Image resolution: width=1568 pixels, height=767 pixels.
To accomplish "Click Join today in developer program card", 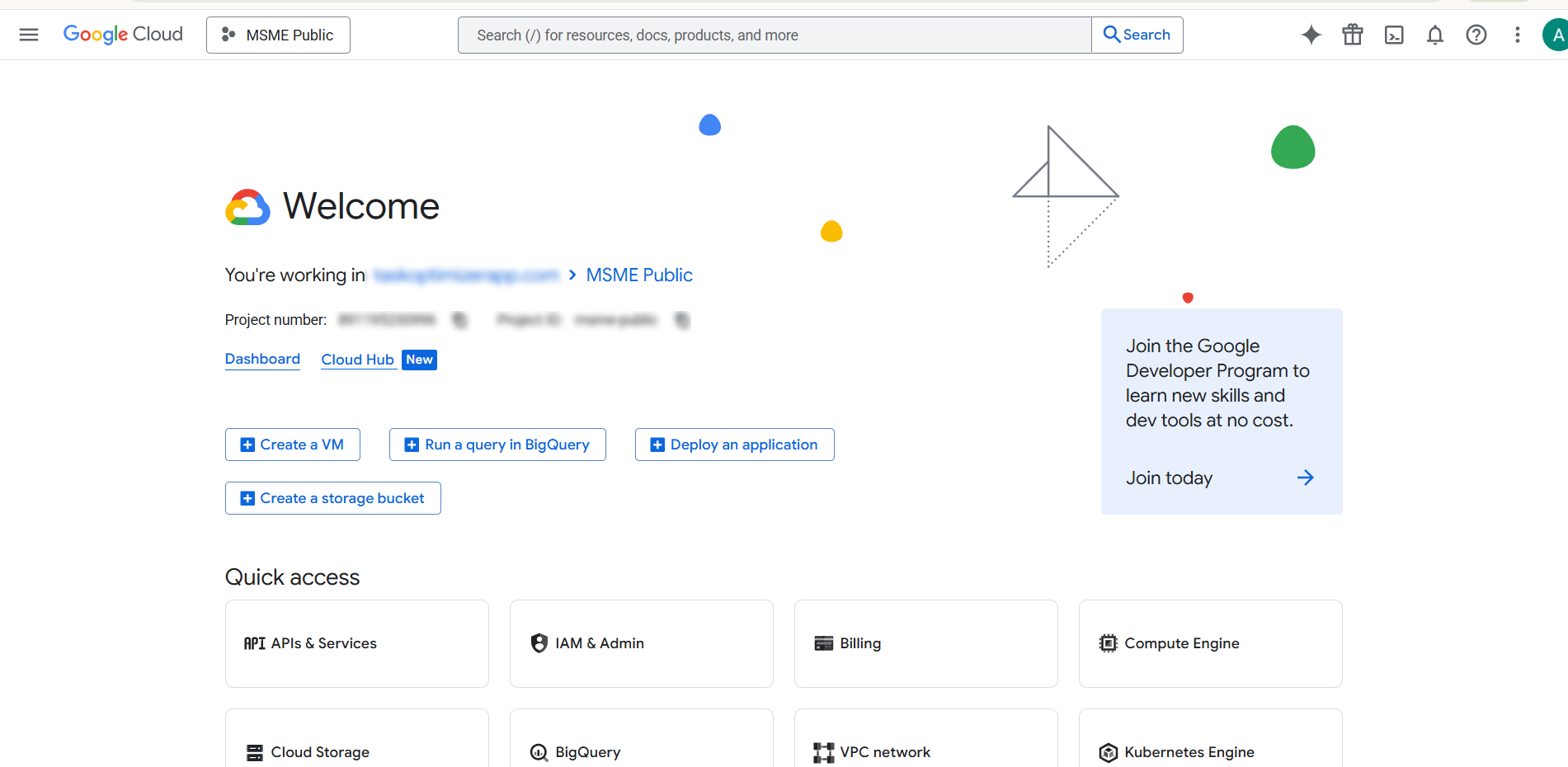I will click(x=1169, y=478).
